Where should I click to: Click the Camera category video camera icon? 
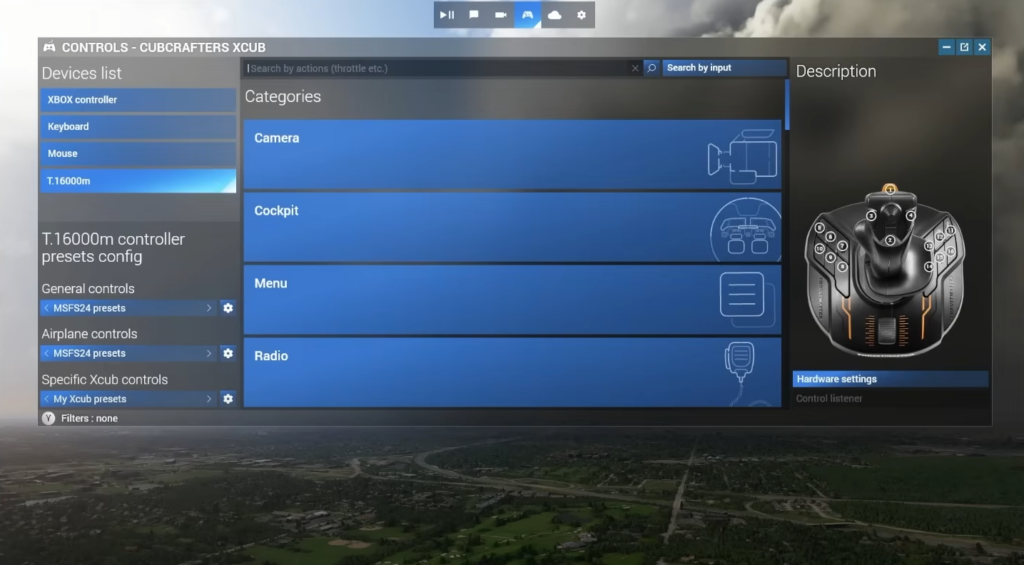click(x=743, y=157)
